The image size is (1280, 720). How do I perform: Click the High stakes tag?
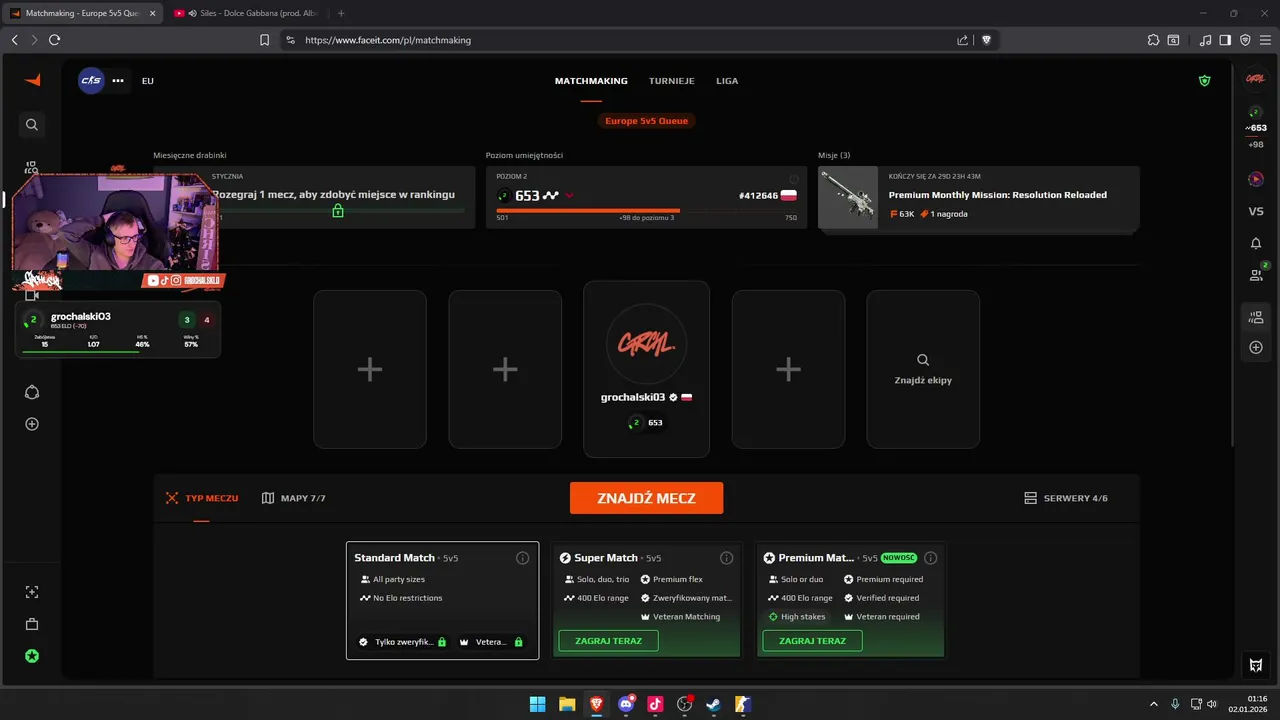point(797,617)
